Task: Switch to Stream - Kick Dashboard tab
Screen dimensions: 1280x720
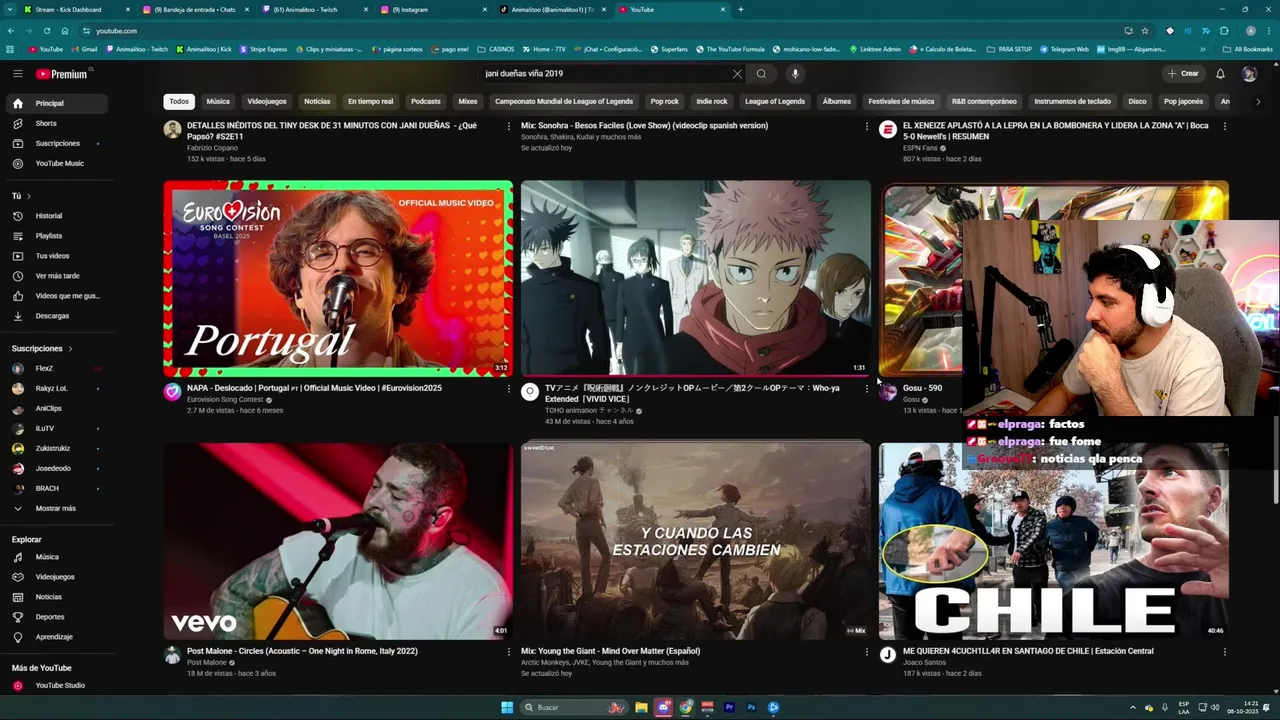Action: [68, 9]
